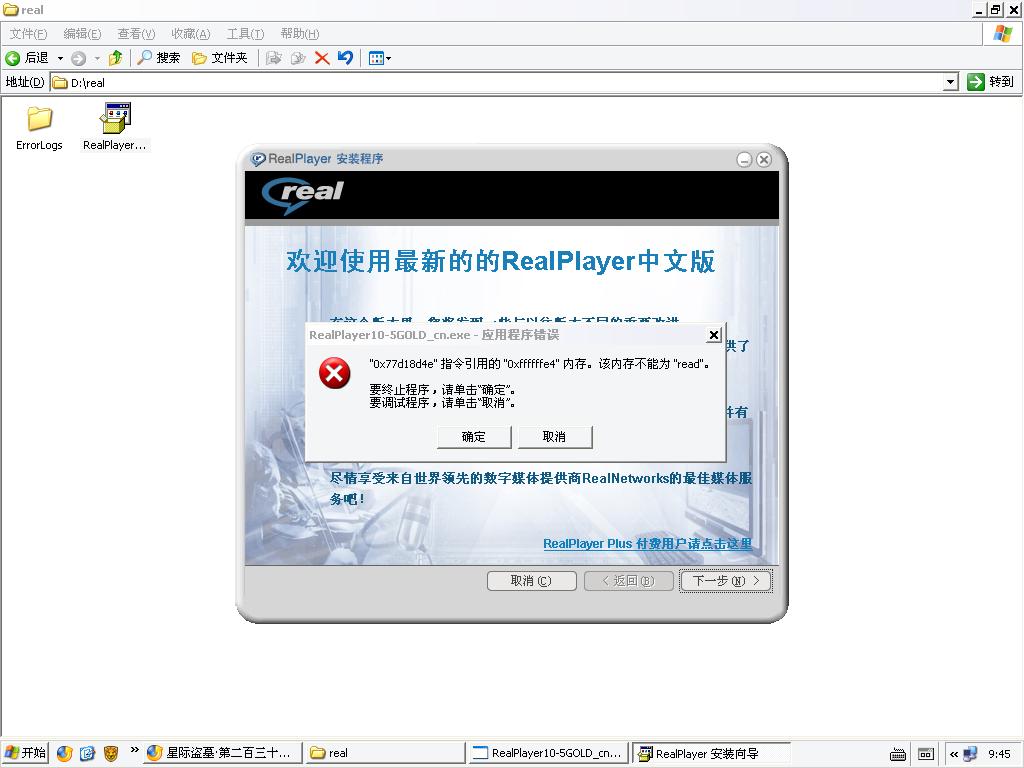Click 确定 in the application error dialog
The height and width of the screenshot is (768, 1024).
[473, 437]
